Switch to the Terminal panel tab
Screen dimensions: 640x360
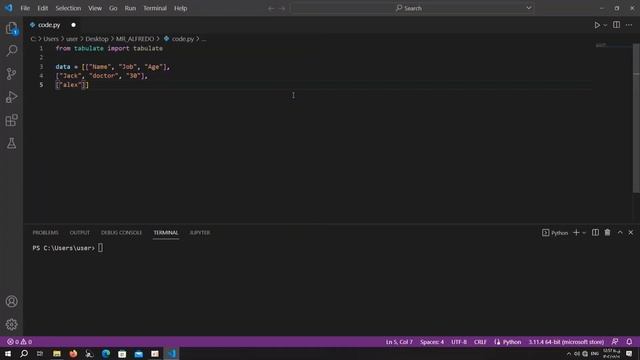166,233
